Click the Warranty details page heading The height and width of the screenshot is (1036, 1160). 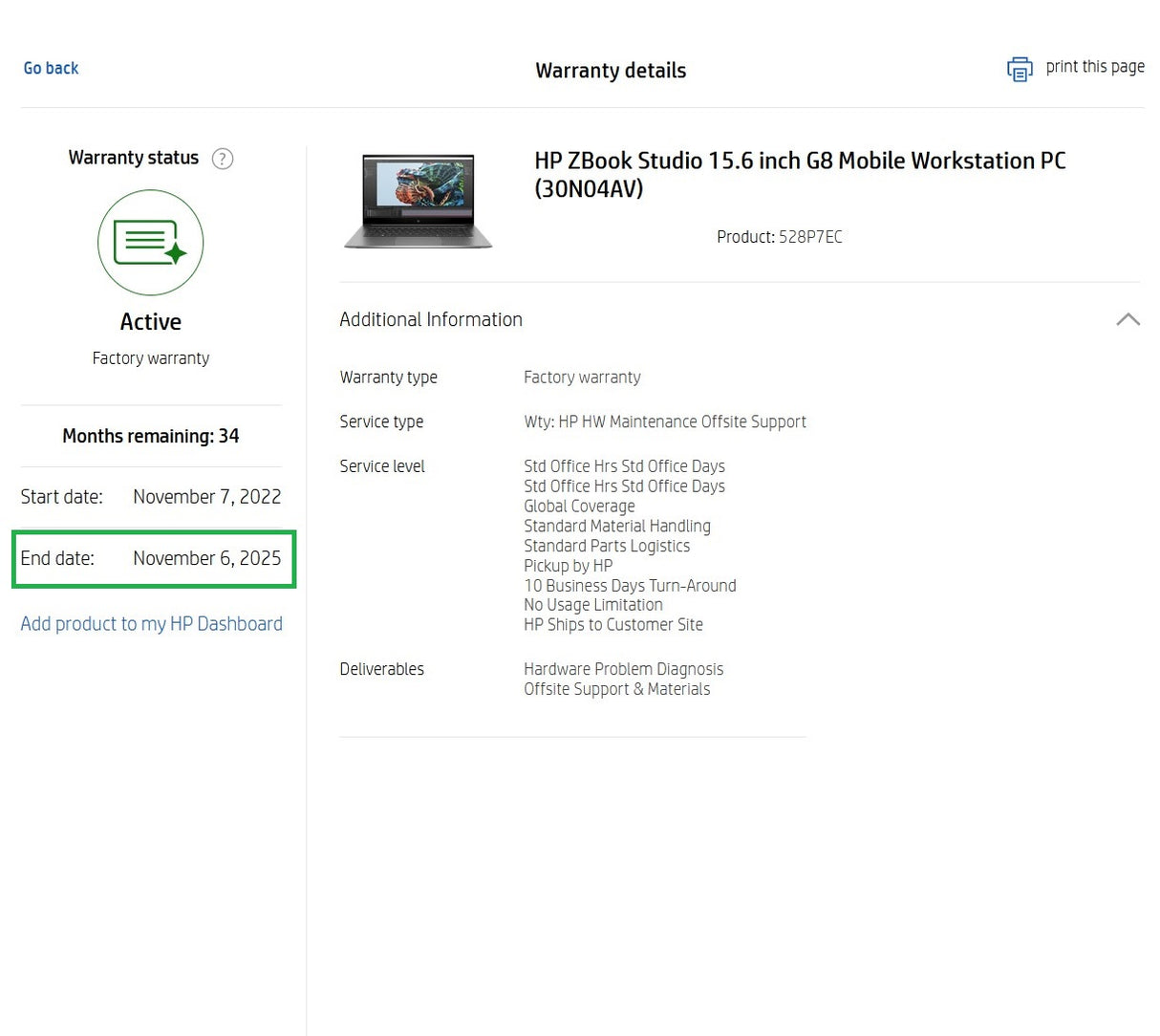[611, 71]
